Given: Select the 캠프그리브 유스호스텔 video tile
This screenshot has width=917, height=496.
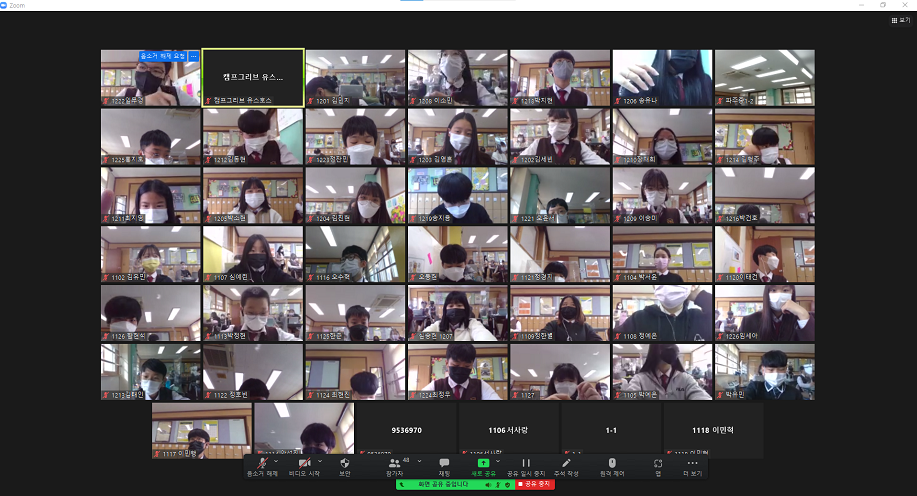Looking at the screenshot, I should click(x=253, y=77).
